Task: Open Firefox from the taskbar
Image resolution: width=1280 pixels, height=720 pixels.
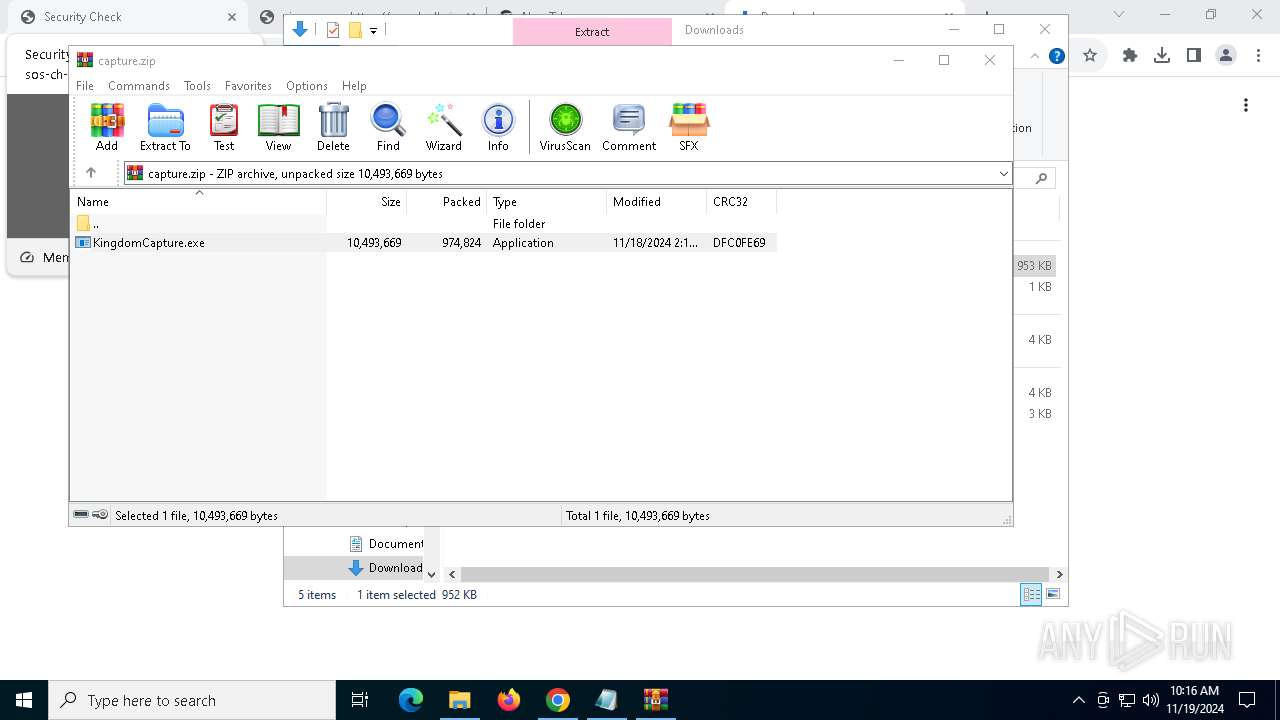Action: 509,700
